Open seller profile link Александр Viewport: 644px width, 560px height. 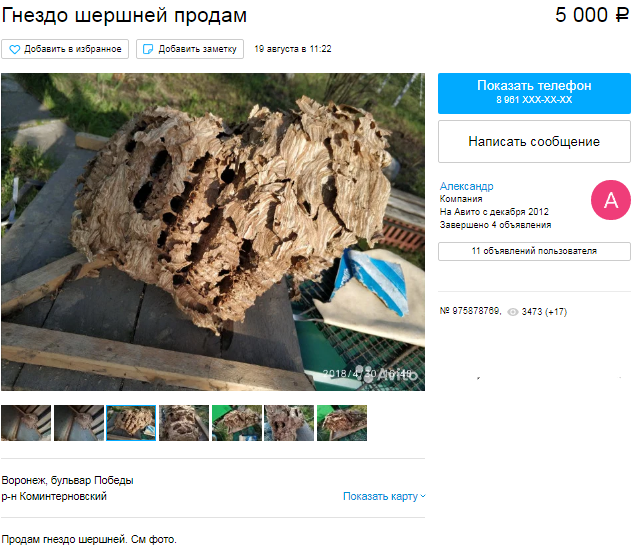[466, 186]
